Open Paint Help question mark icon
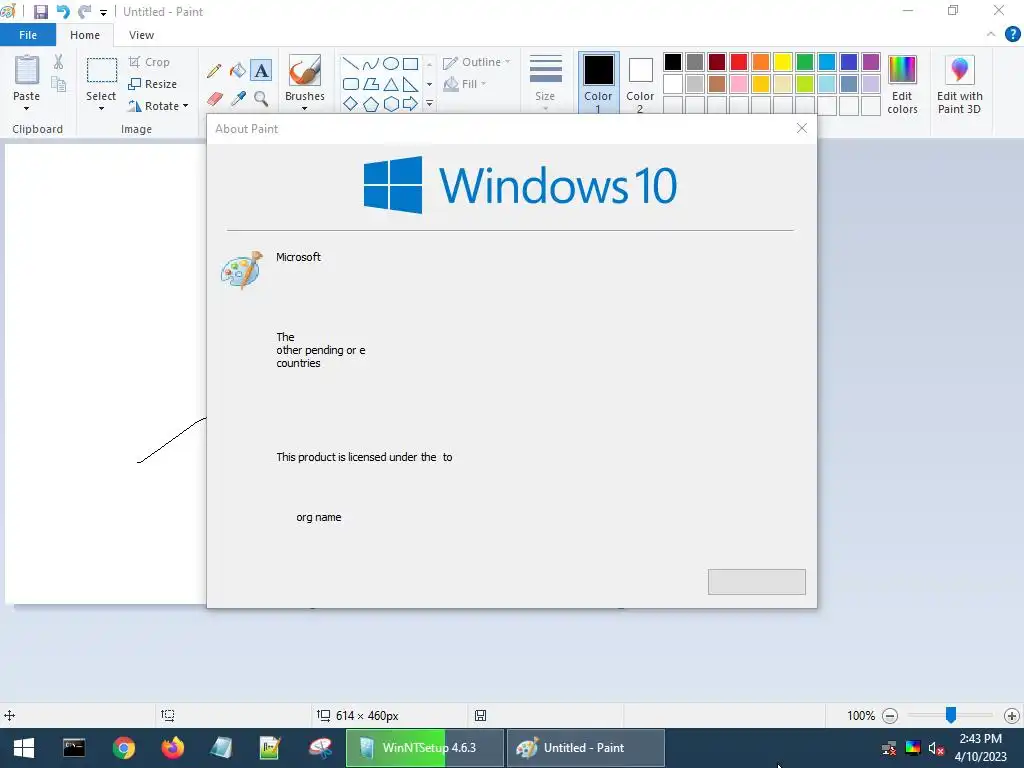 coord(1012,34)
